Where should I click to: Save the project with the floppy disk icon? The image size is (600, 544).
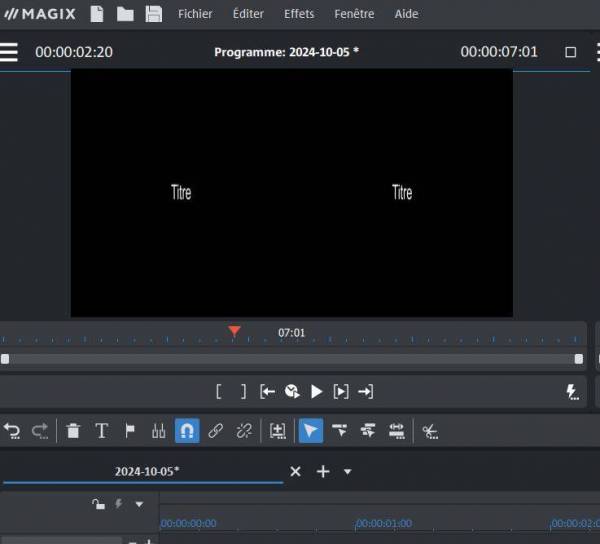coord(153,14)
